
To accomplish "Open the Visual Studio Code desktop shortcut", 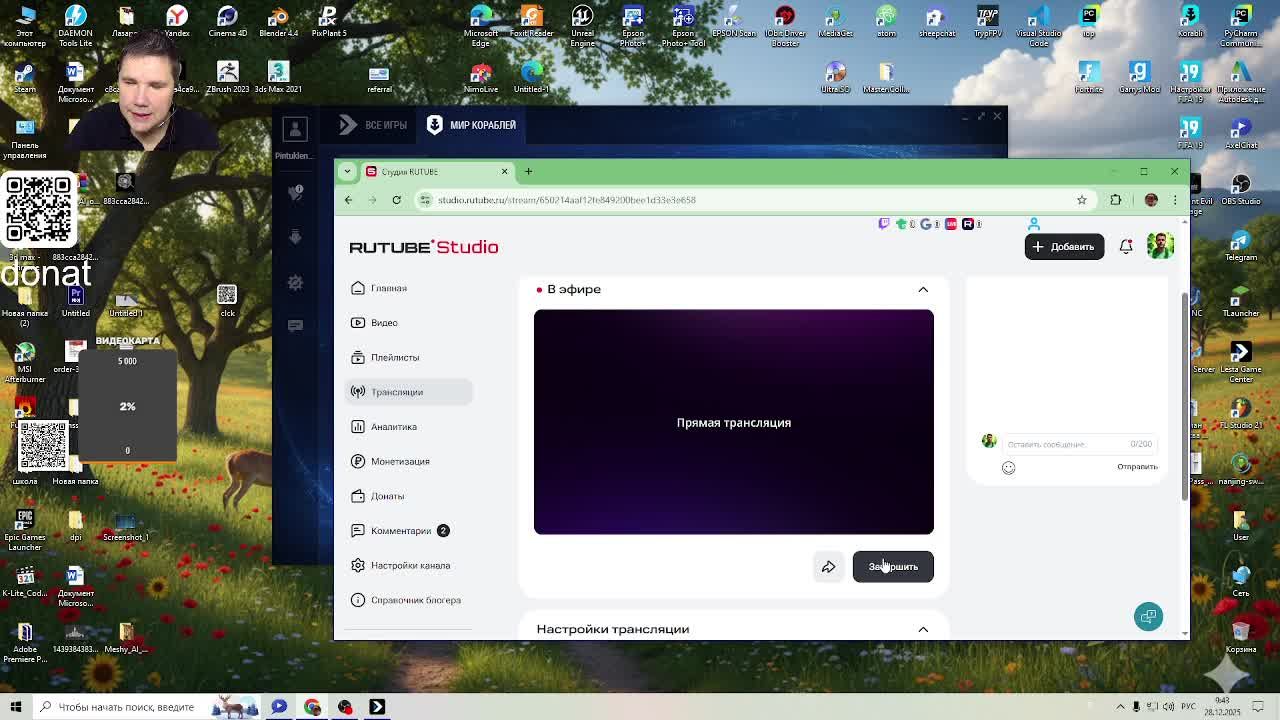I will (x=1038, y=24).
